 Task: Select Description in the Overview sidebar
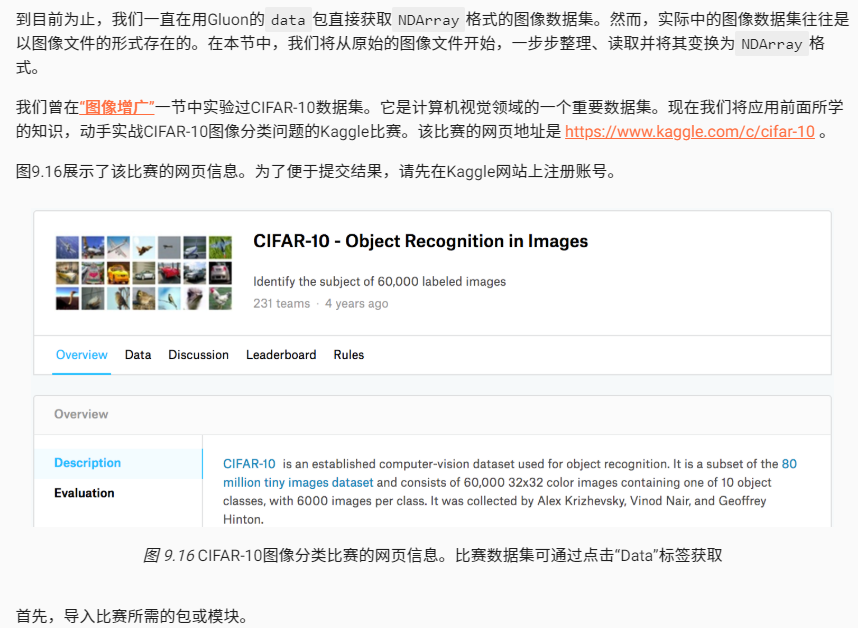118,463
